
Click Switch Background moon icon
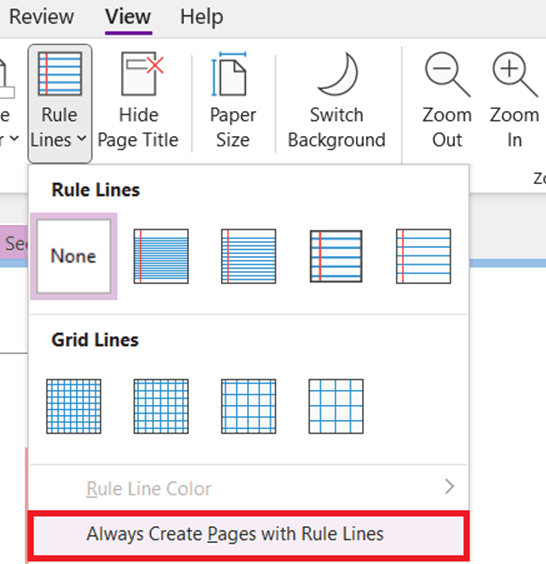click(337, 74)
